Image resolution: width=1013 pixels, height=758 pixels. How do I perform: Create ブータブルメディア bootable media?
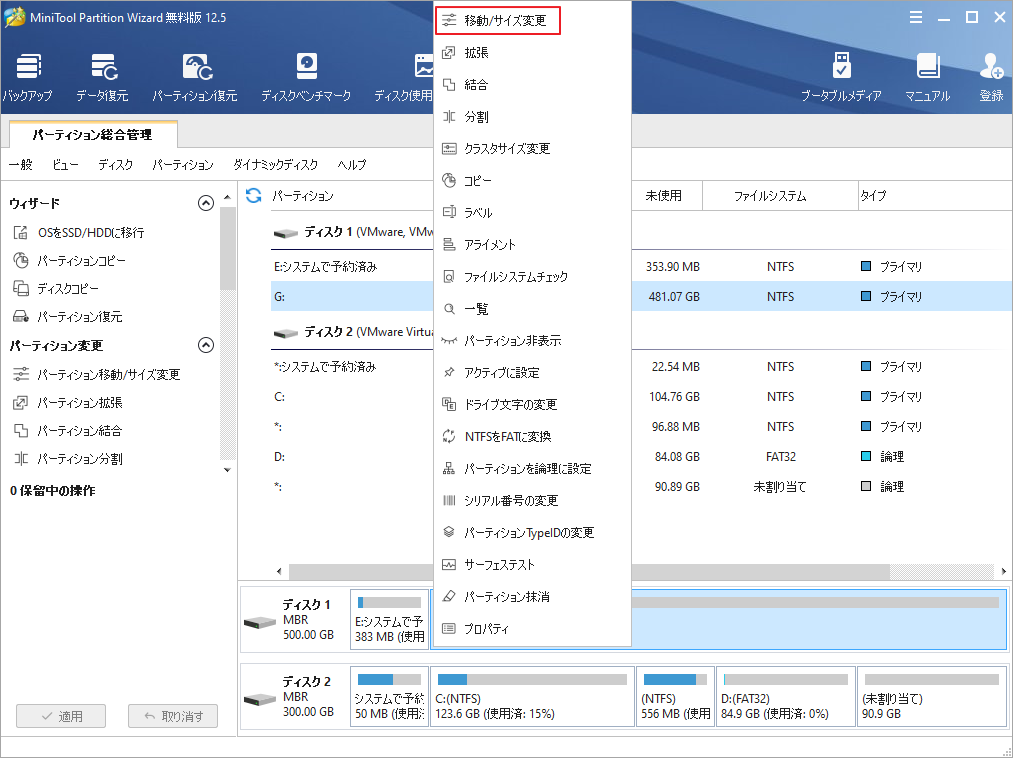coord(841,78)
